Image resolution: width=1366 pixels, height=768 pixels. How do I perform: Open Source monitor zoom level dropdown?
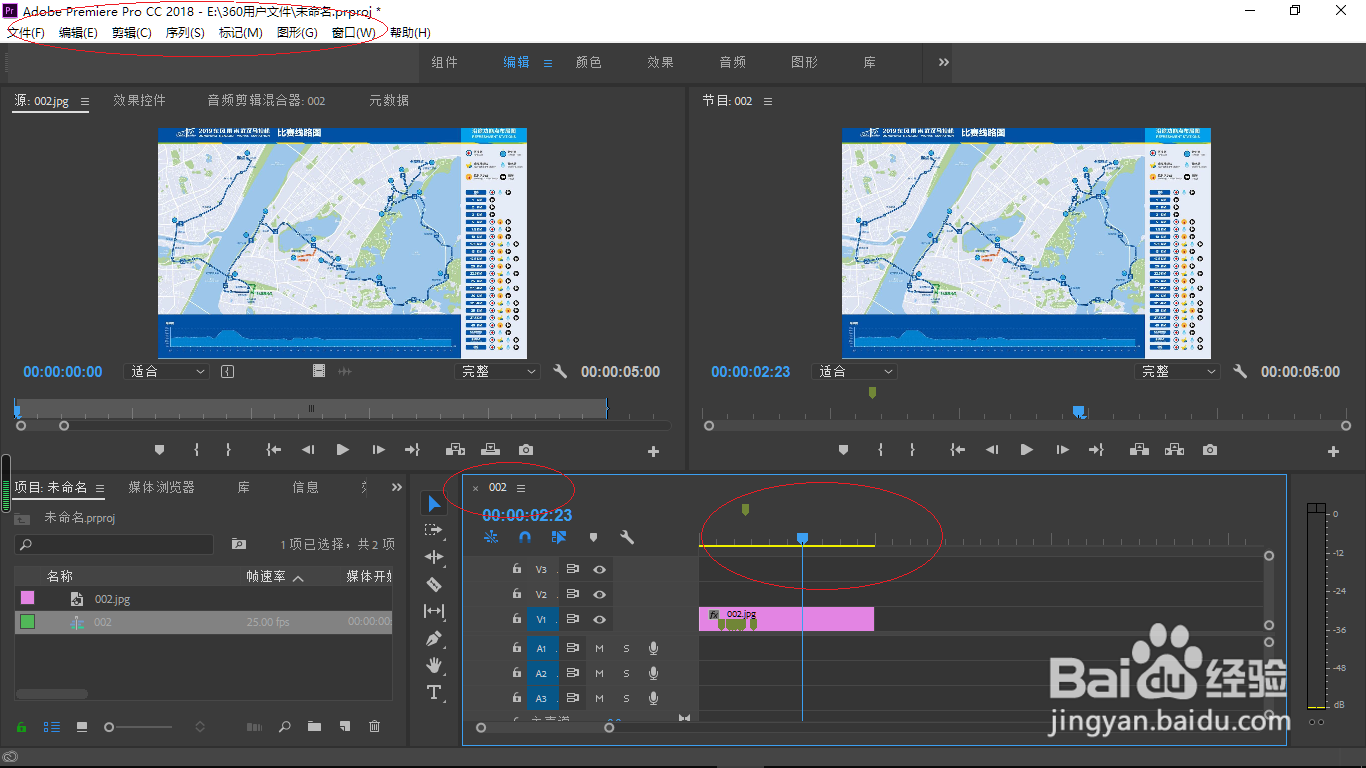(x=166, y=371)
